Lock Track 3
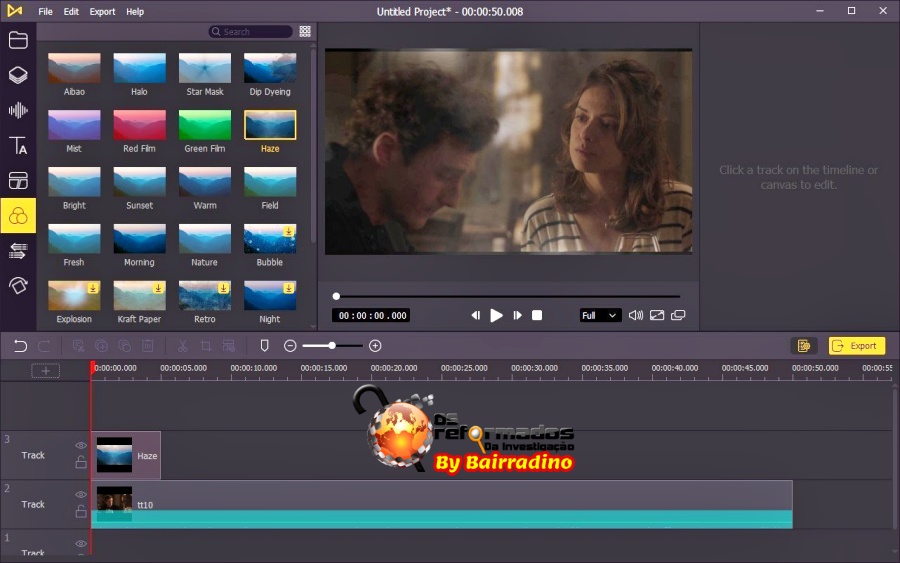This screenshot has width=900, height=563. 81,461
